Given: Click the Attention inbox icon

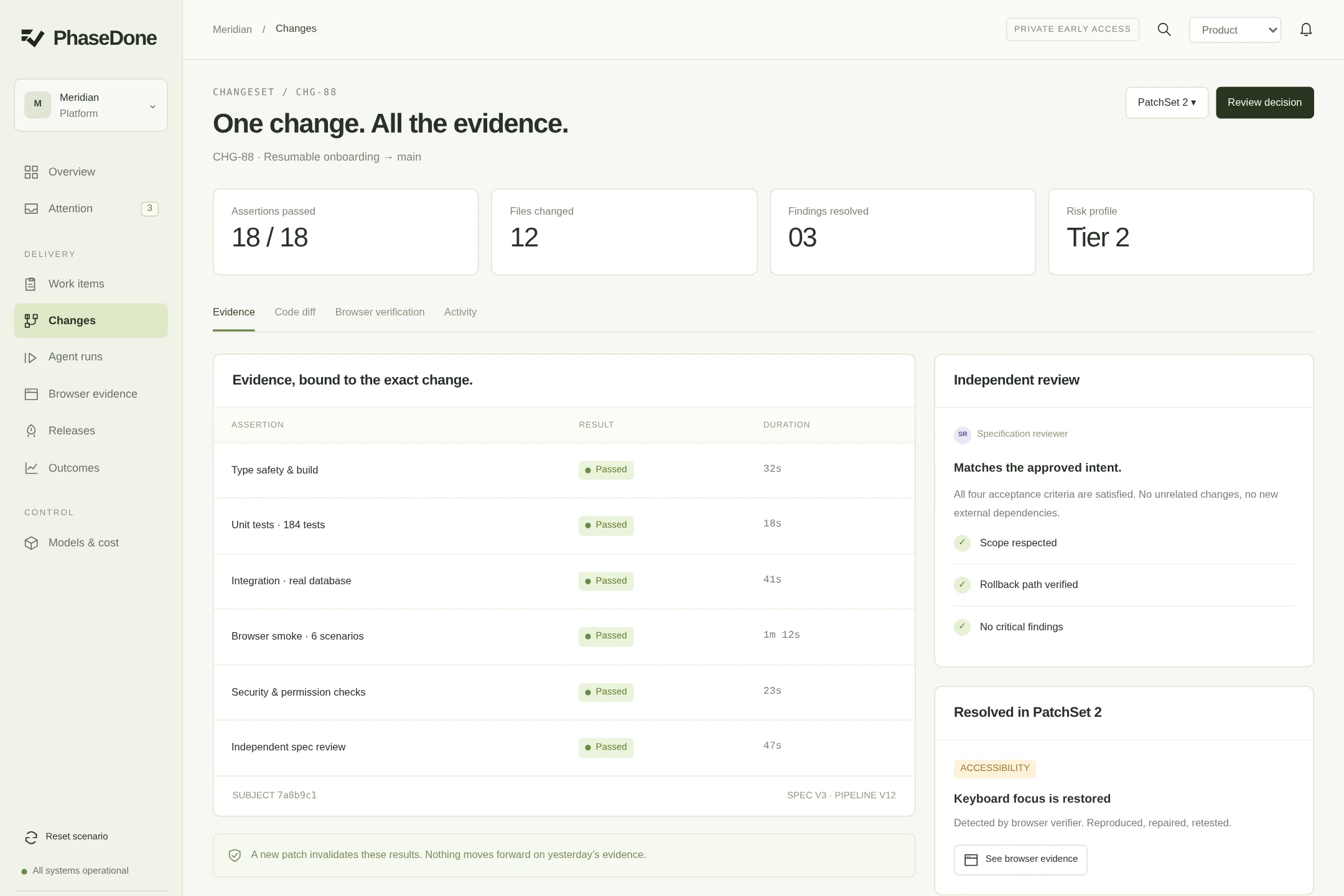Looking at the screenshot, I should pos(31,209).
